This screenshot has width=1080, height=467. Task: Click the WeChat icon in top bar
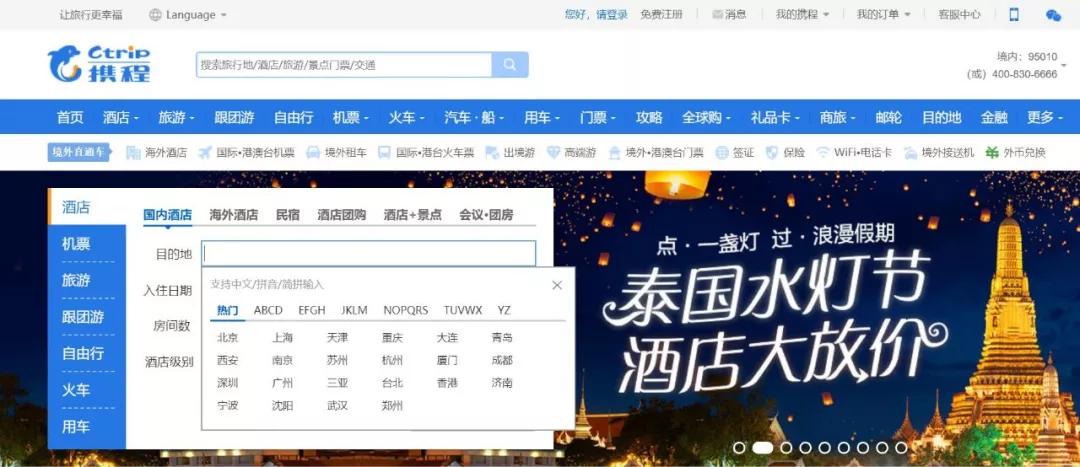(1053, 14)
